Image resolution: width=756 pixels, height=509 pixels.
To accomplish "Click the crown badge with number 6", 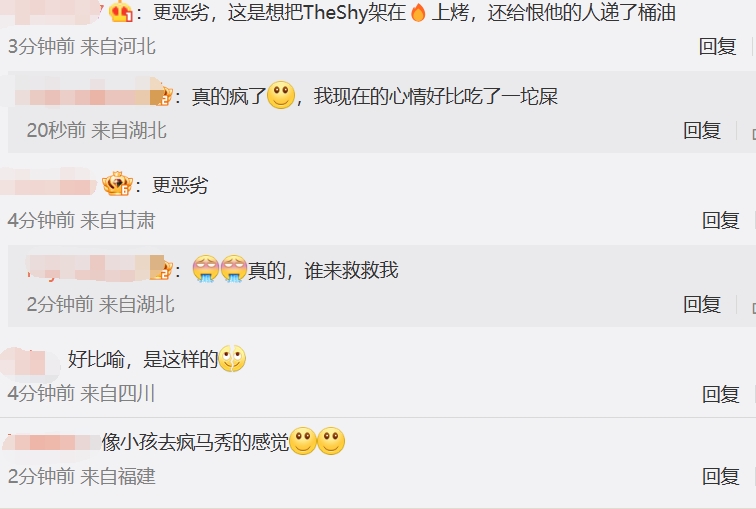I will [117, 184].
